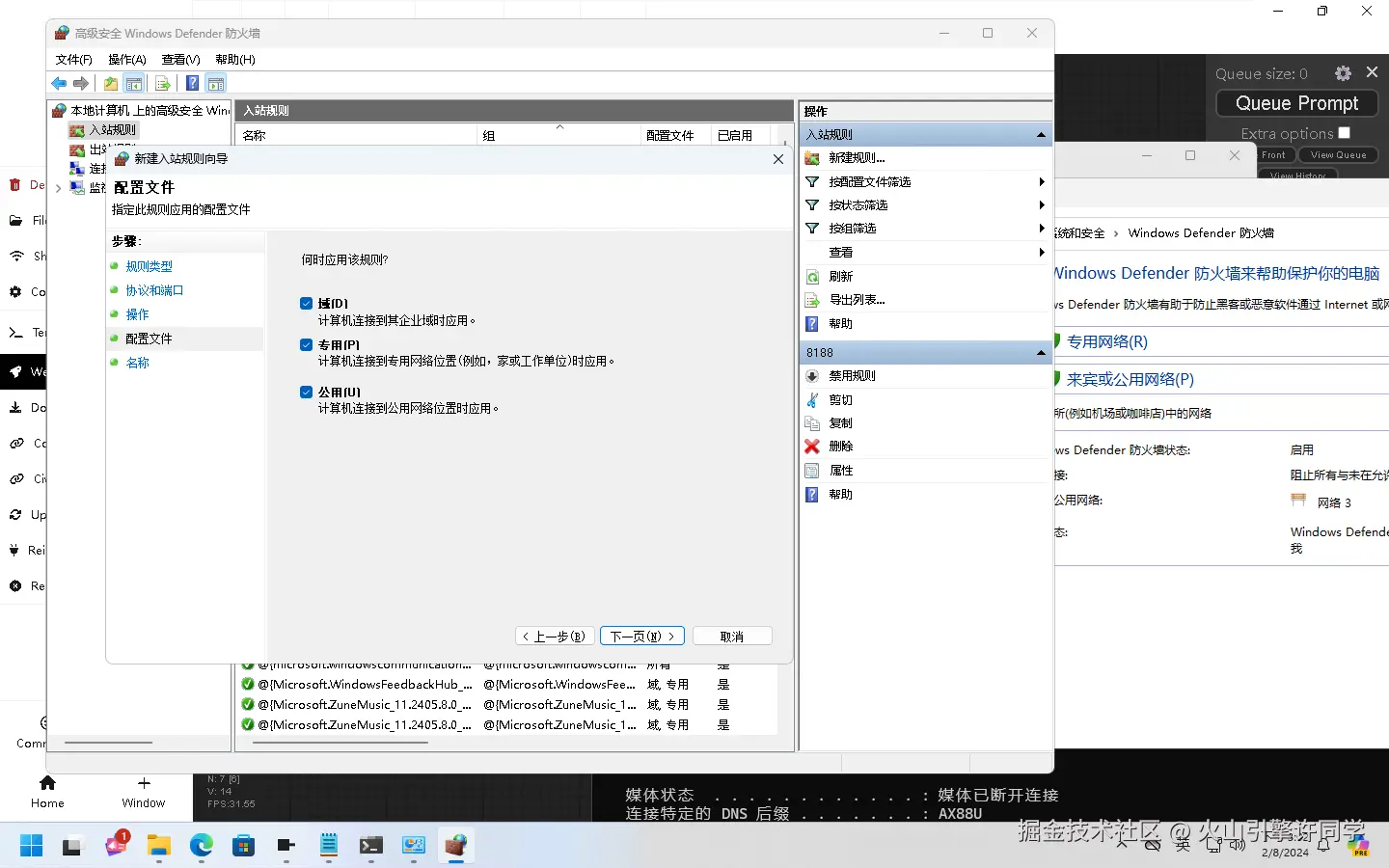The image size is (1389, 868).
Task: Click horizontal scrollbar in tree pane
Action: click(x=109, y=743)
